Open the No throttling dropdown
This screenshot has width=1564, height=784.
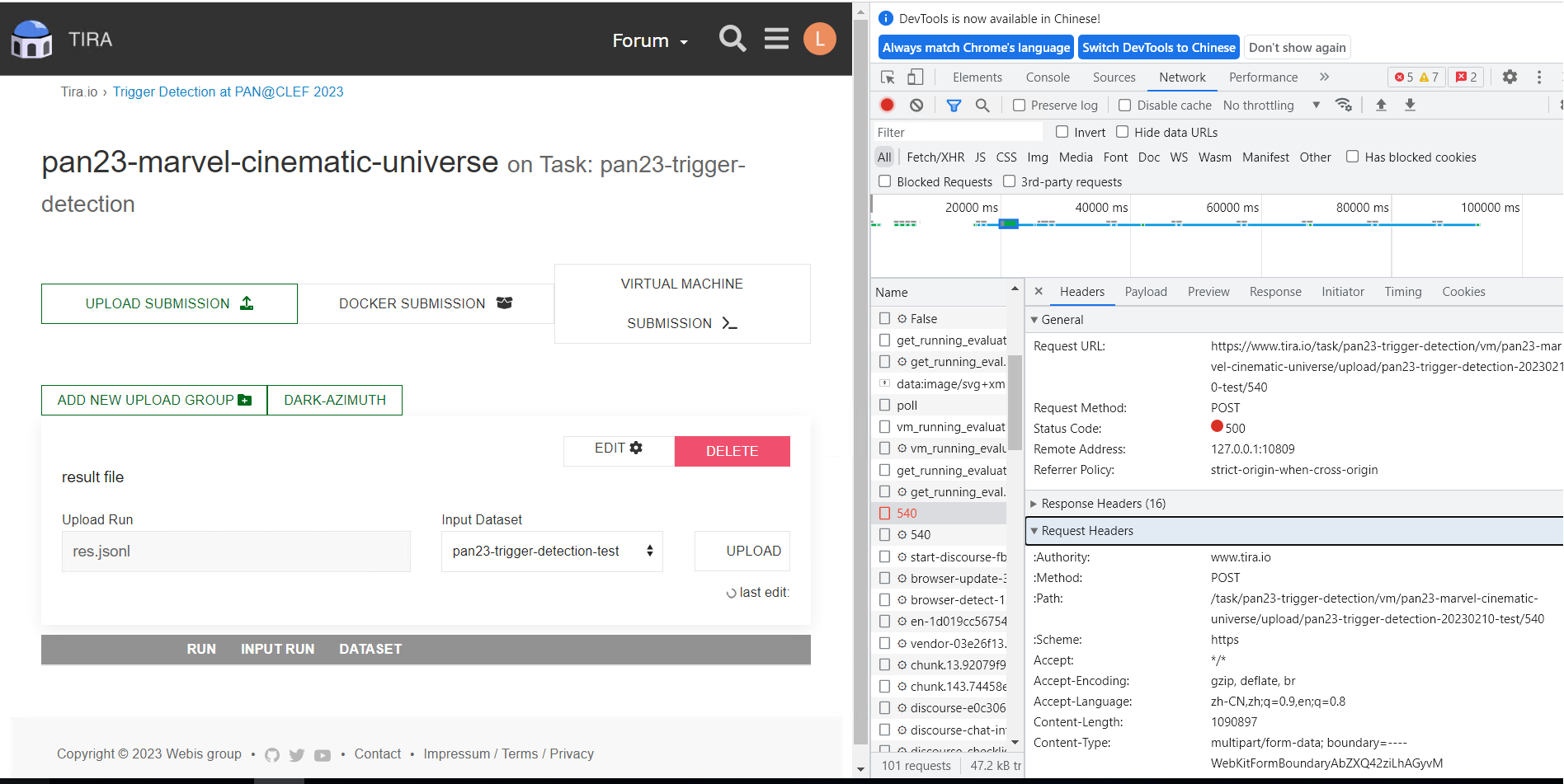point(1271,105)
